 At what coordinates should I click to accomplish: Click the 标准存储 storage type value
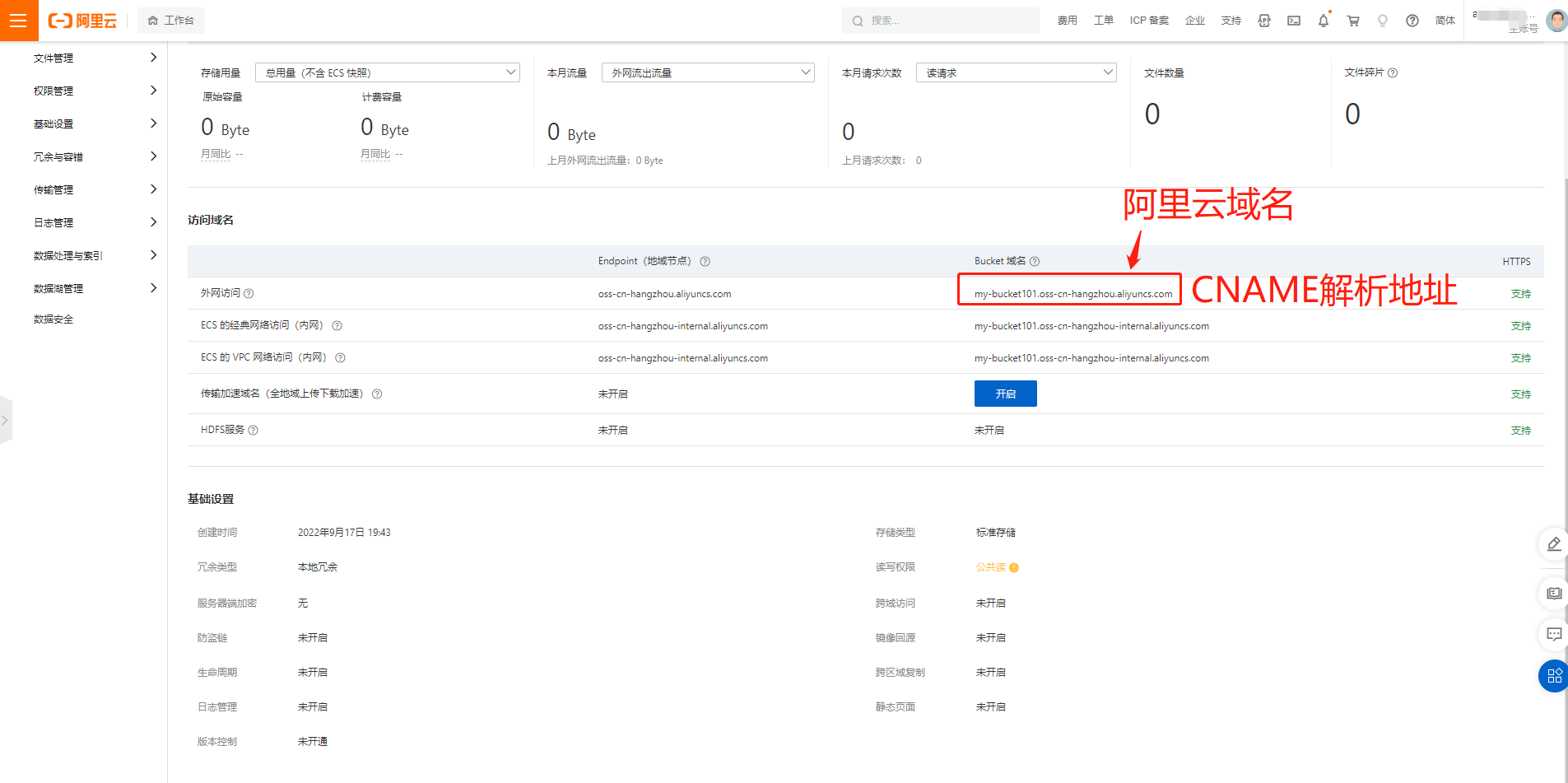996,533
